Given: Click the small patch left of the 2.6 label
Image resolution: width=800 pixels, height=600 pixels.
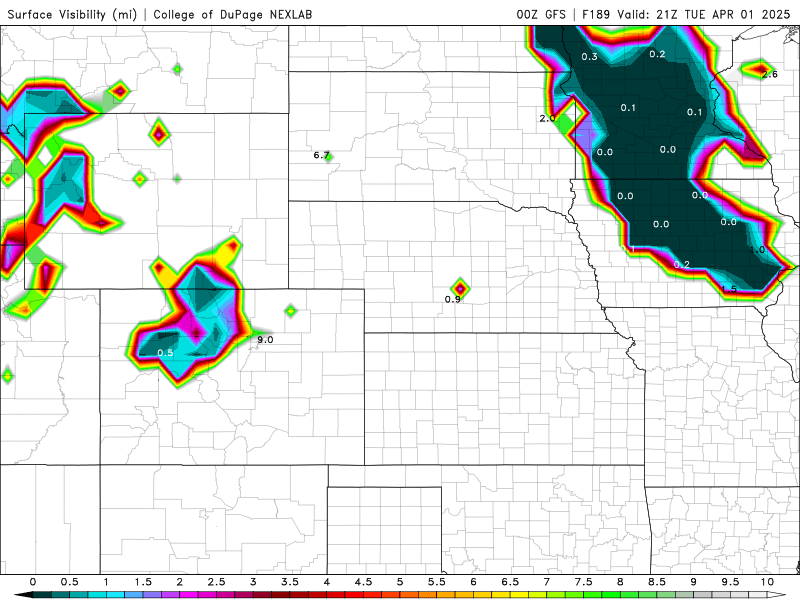Looking at the screenshot, I should (x=755, y=68).
